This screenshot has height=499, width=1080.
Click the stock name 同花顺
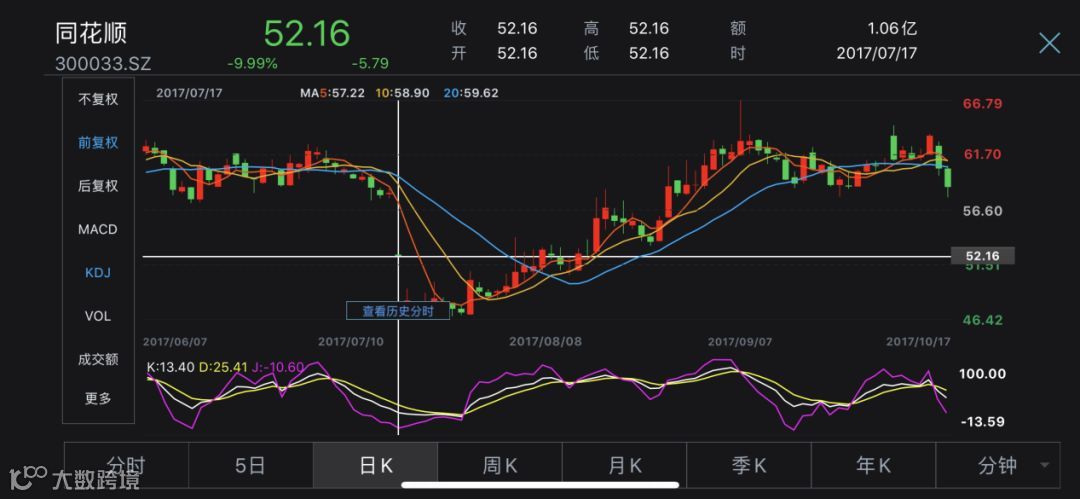(91, 34)
